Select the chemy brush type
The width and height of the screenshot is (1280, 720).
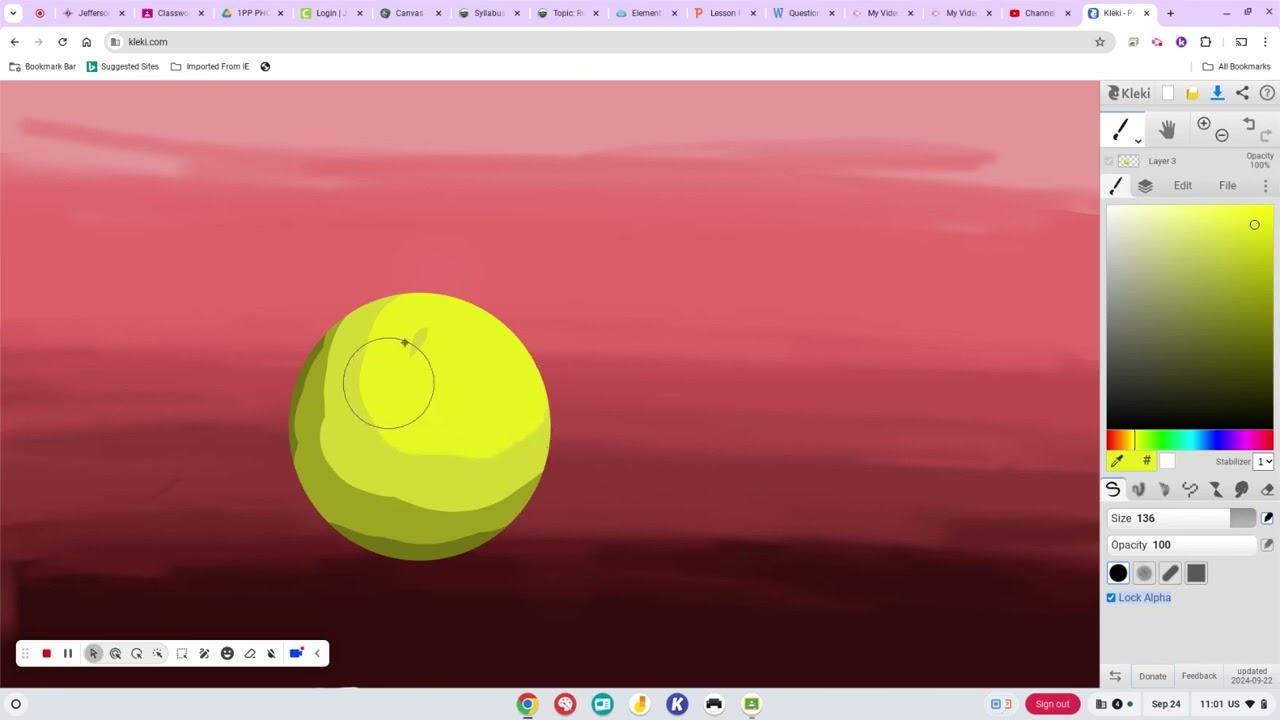tap(1216, 489)
